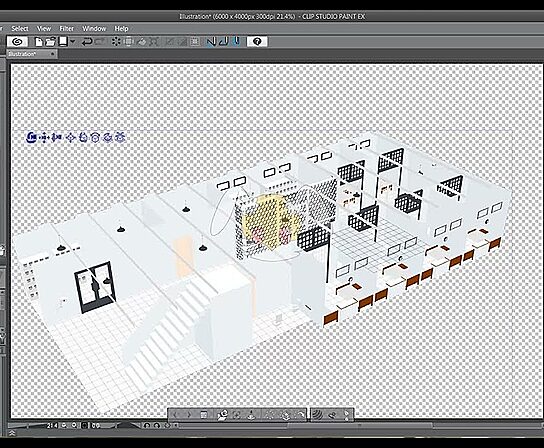Click eighth icon in 3D object launcher

click(x=286, y=415)
